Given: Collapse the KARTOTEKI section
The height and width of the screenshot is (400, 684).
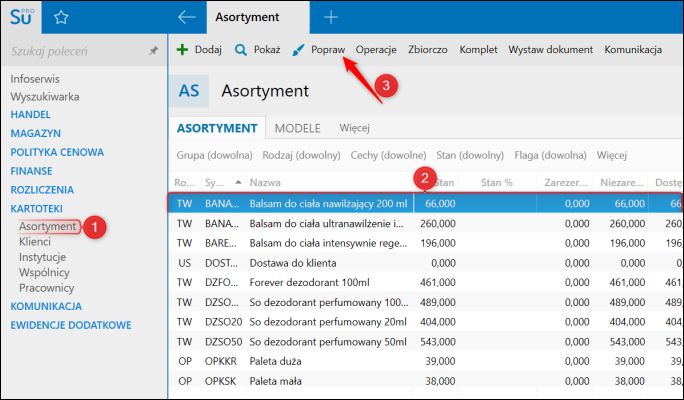Looking at the screenshot, I should click(x=37, y=209).
